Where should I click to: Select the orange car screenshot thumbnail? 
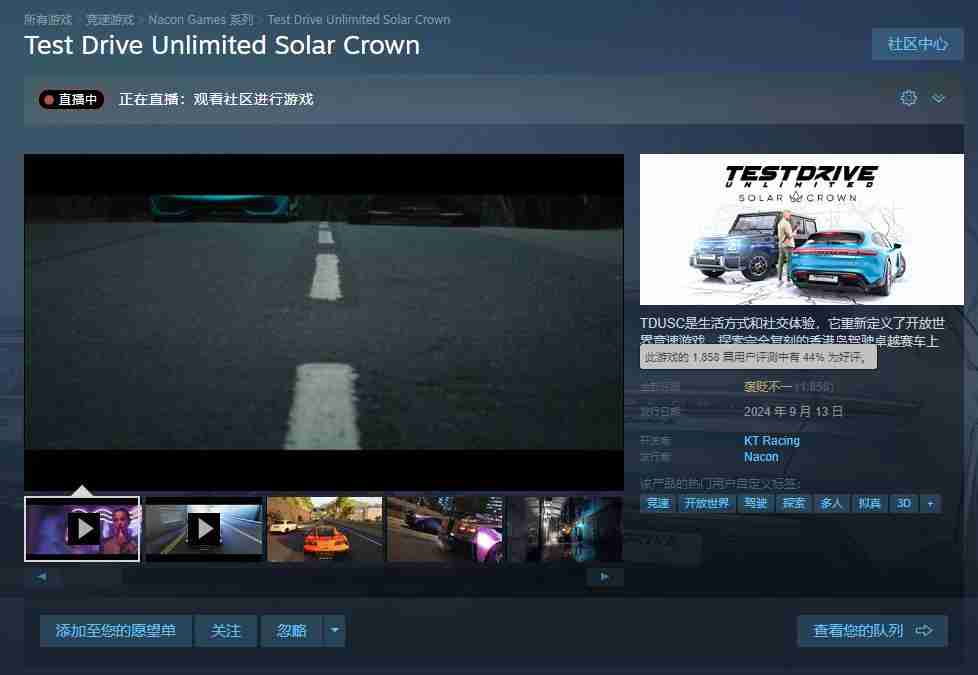[x=324, y=529]
